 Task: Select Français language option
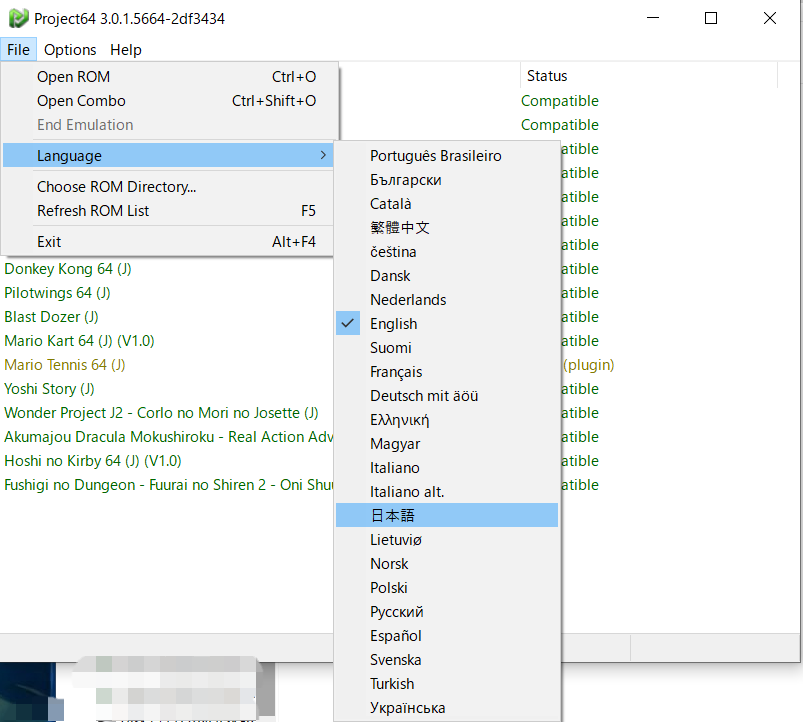pos(447,372)
